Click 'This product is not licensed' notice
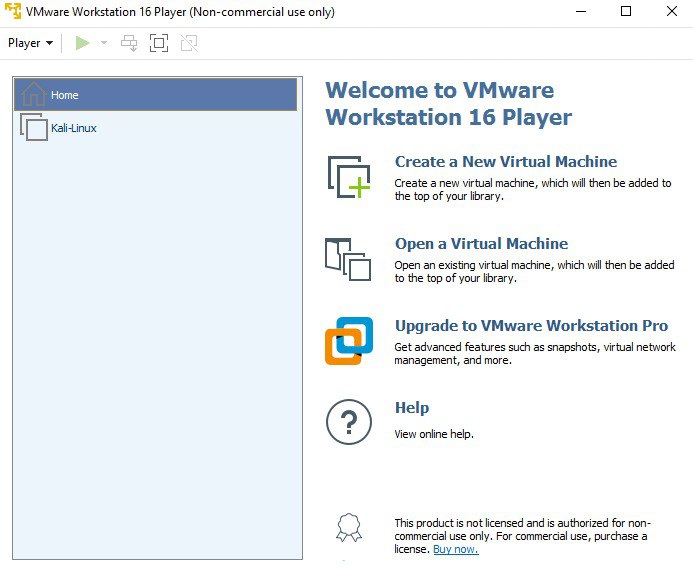The height and width of the screenshot is (573, 693). (522, 536)
